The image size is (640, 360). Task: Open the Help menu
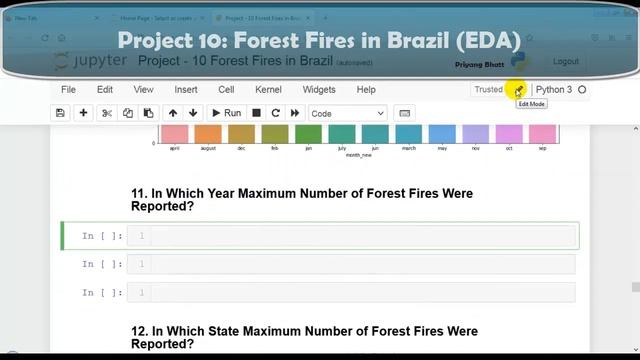click(366, 89)
